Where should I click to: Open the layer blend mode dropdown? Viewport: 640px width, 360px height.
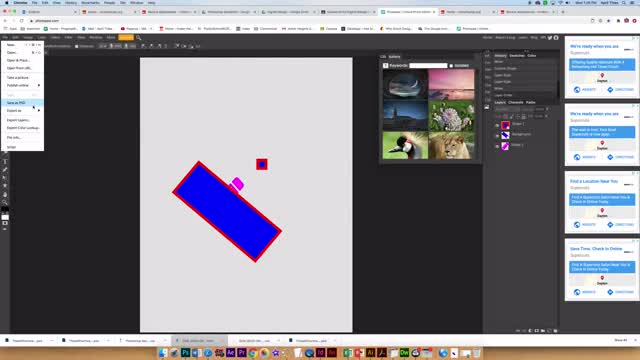507,109
